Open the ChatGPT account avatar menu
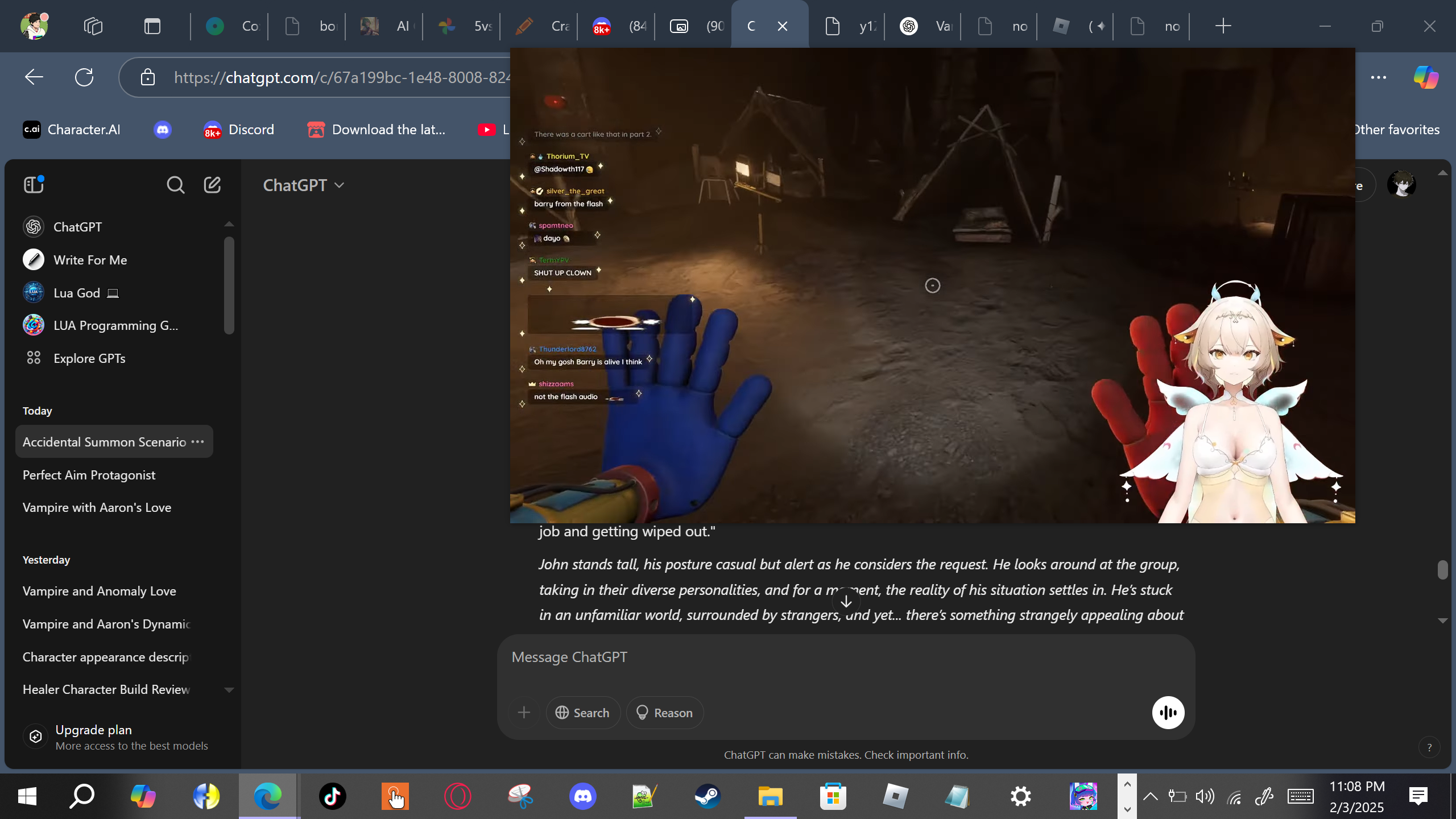Image resolution: width=1456 pixels, height=819 pixels. pyautogui.click(x=1401, y=184)
